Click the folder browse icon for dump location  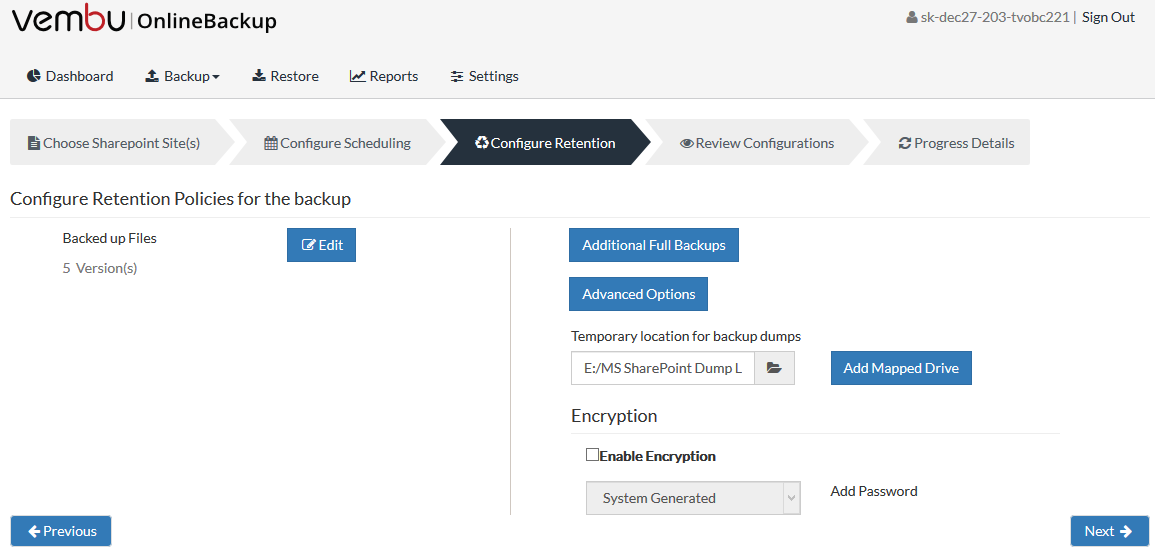774,367
